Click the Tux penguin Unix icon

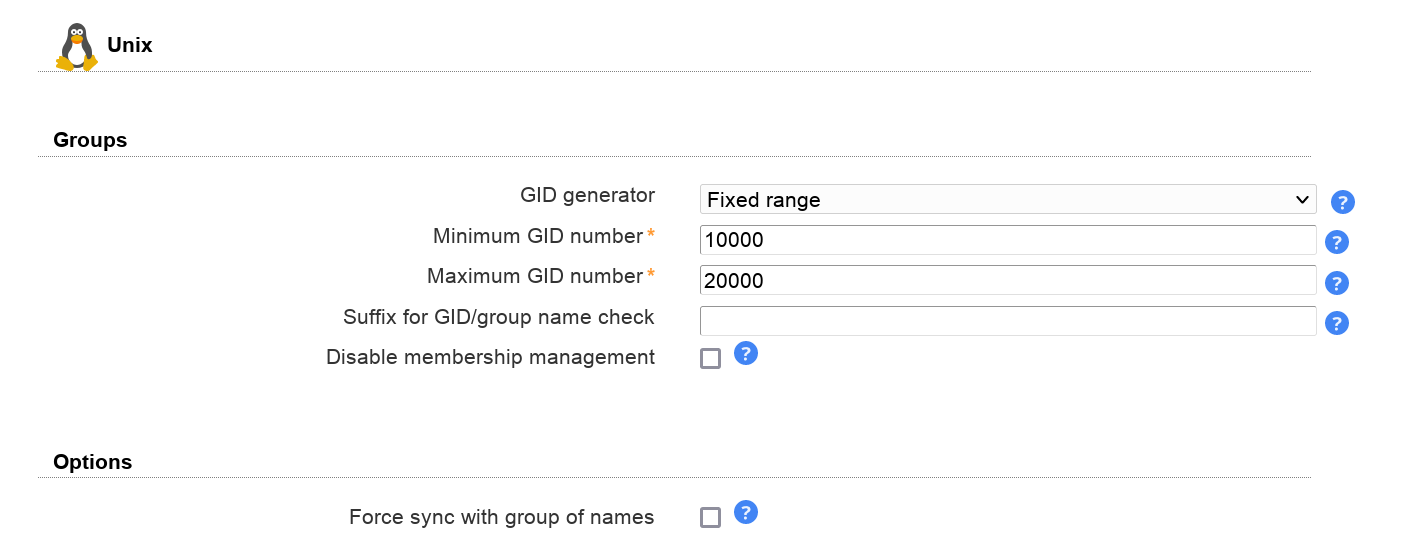[x=77, y=47]
